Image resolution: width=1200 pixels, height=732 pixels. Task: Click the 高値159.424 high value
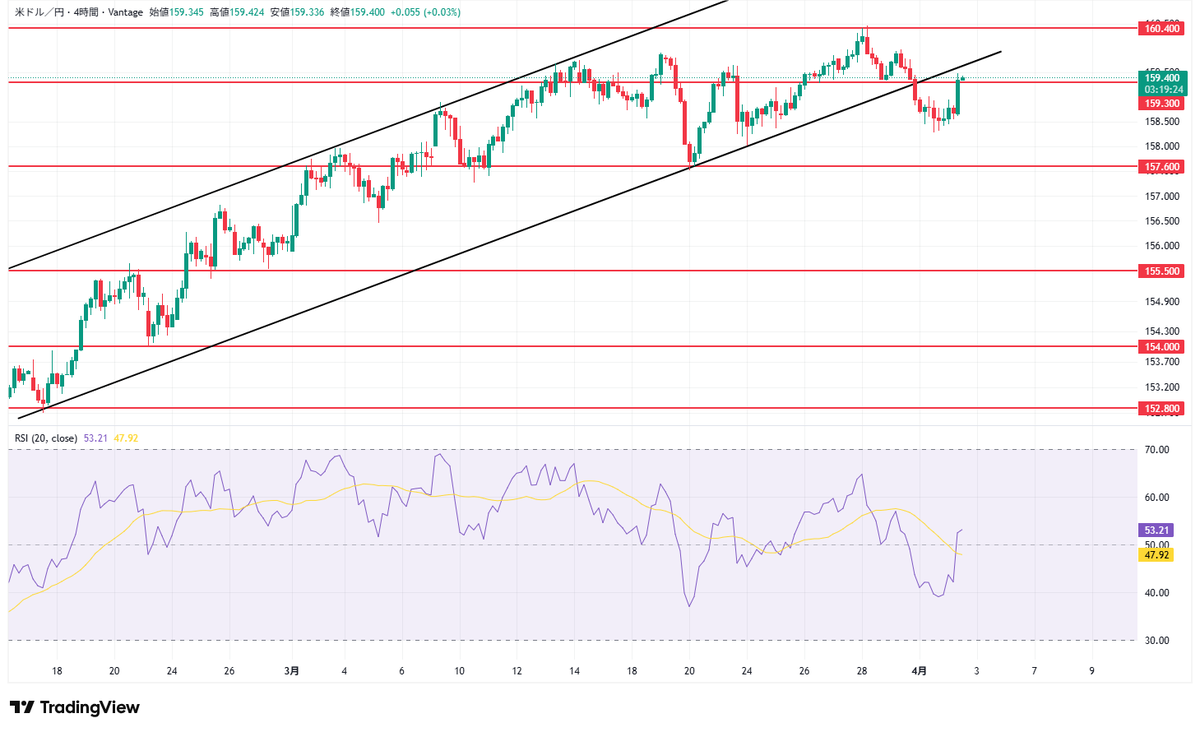(x=235, y=12)
